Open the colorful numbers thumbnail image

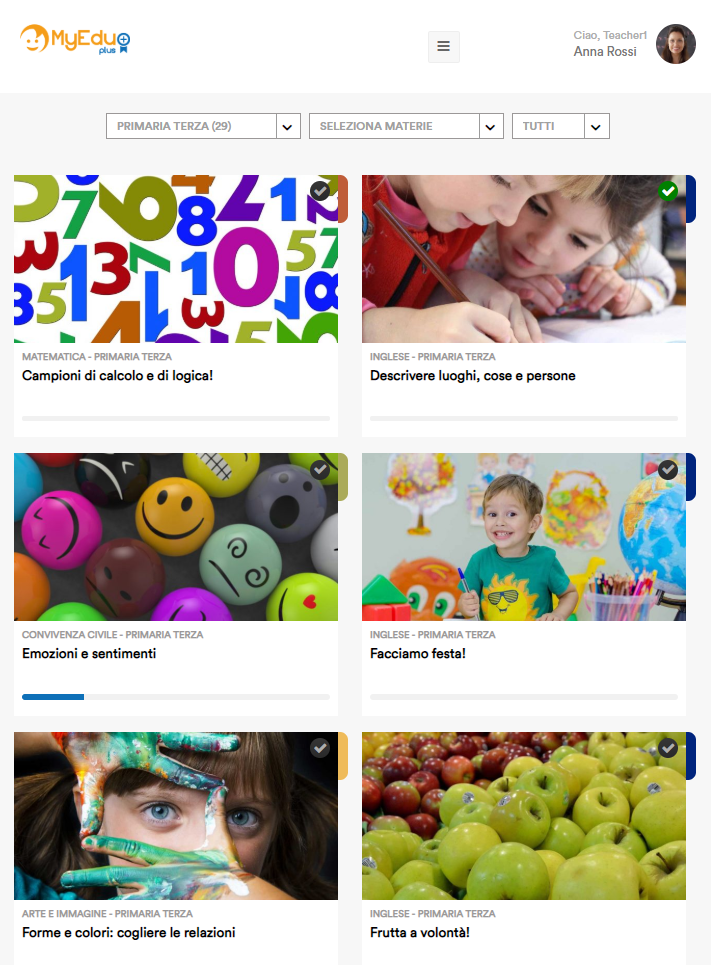(x=176, y=259)
